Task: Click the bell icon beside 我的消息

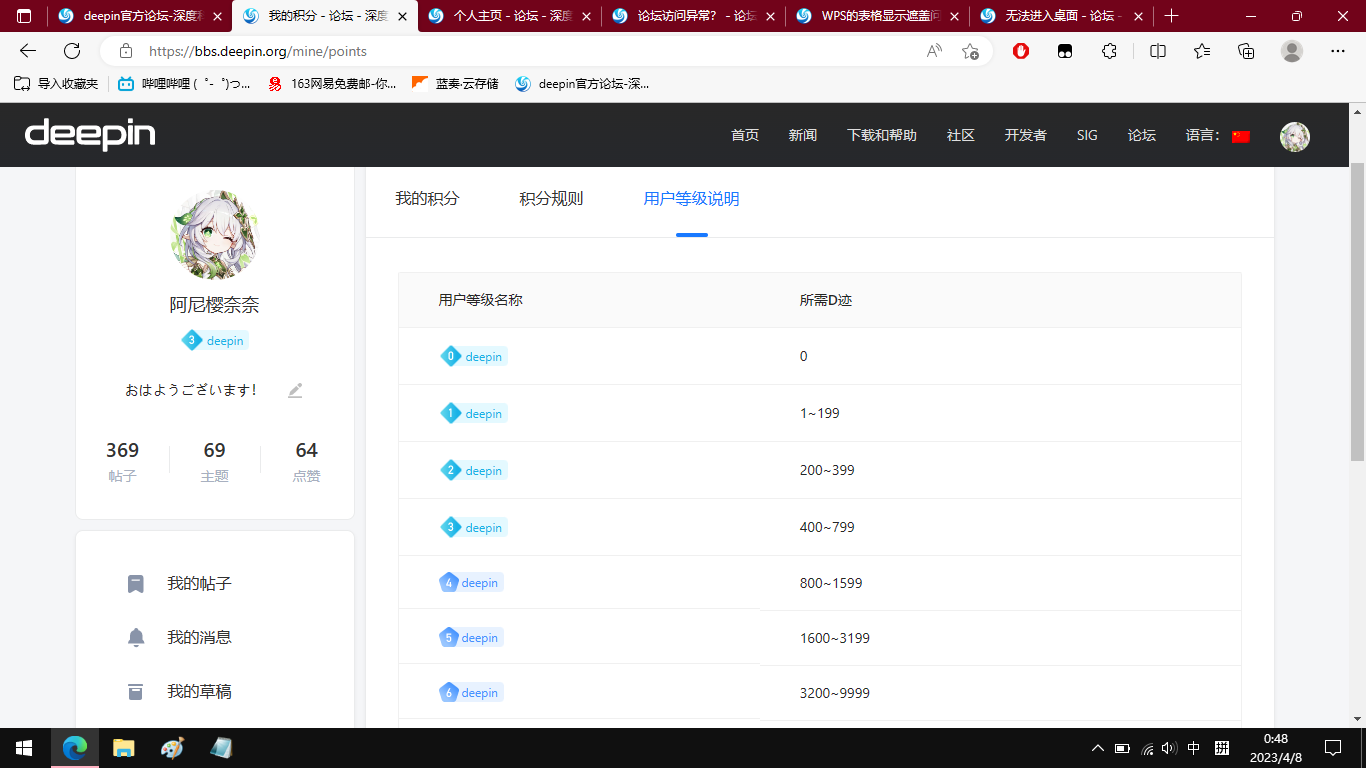Action: coord(136,637)
